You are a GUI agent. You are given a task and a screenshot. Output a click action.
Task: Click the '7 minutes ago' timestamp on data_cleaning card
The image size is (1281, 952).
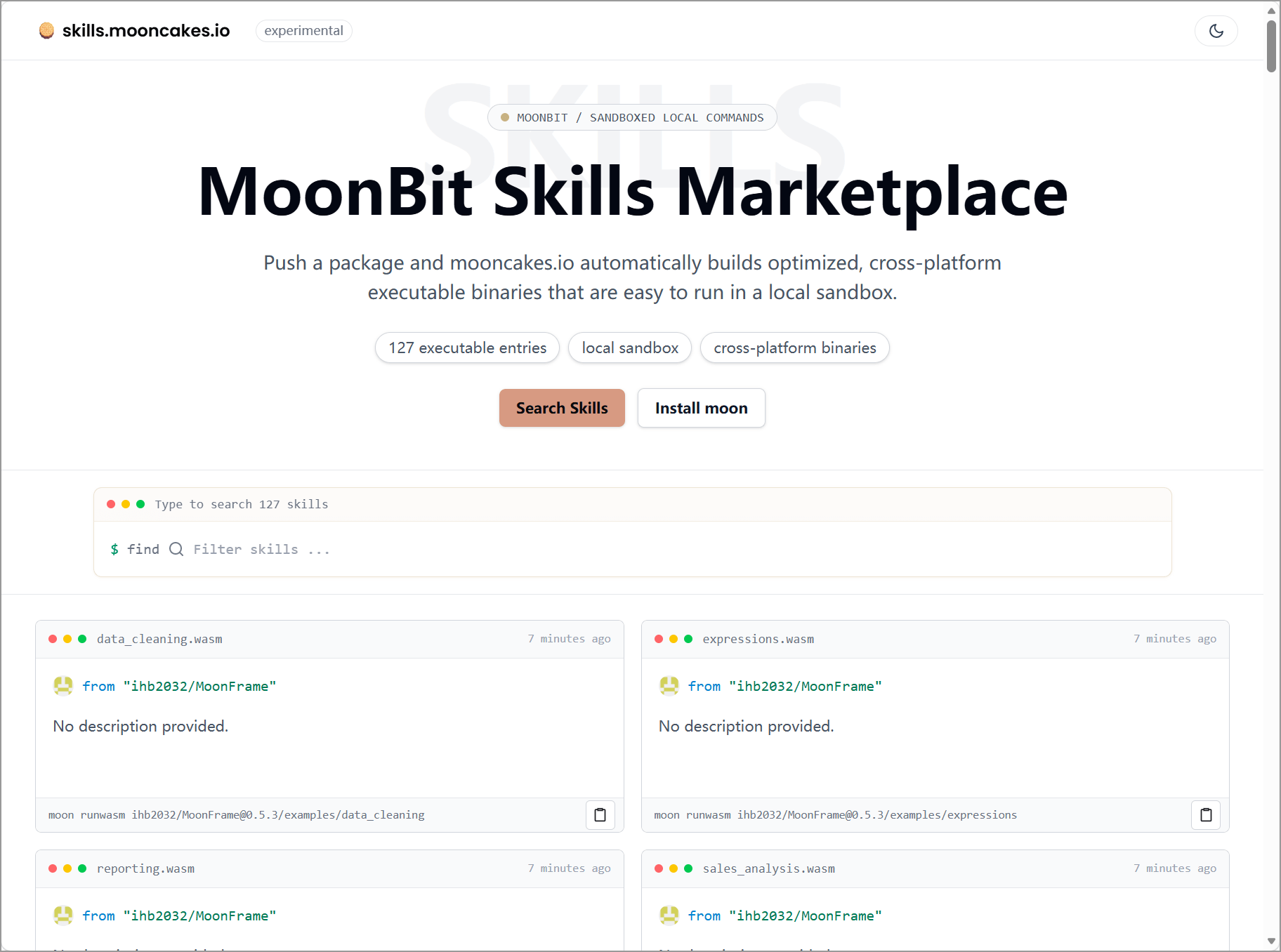pyautogui.click(x=569, y=639)
